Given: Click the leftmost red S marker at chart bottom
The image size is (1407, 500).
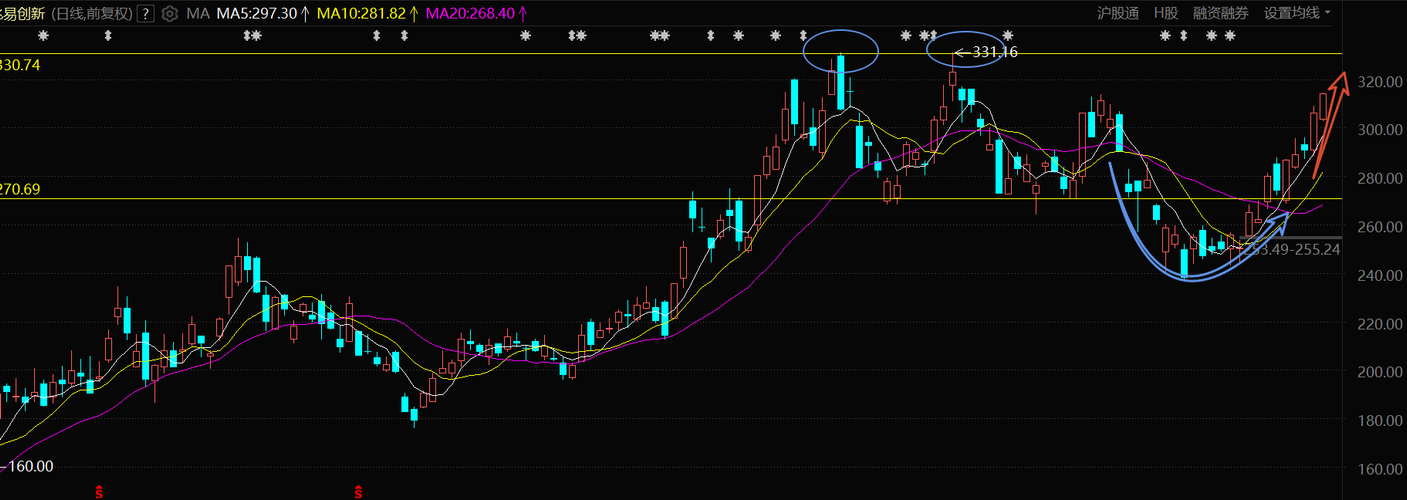Looking at the screenshot, I should (x=99, y=491).
